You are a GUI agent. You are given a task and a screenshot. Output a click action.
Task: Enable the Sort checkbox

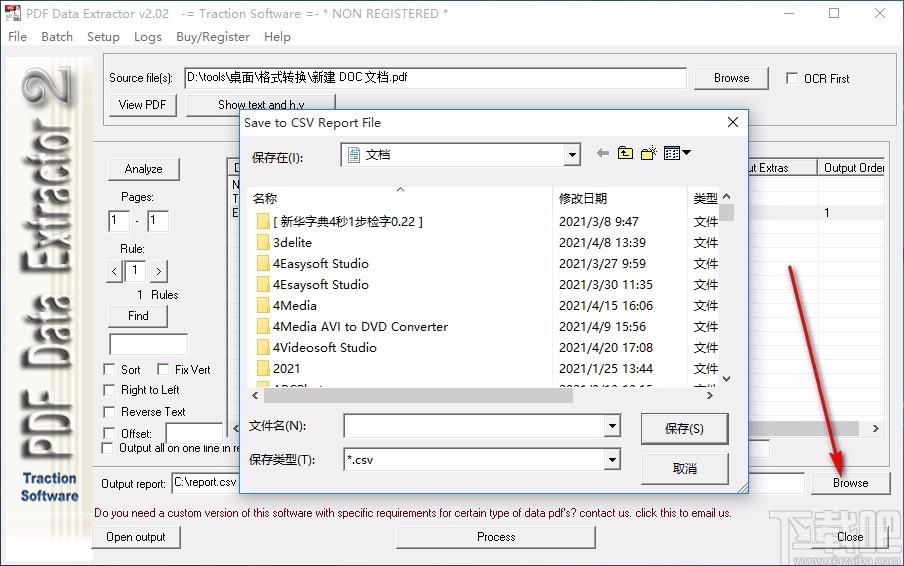tap(108, 369)
